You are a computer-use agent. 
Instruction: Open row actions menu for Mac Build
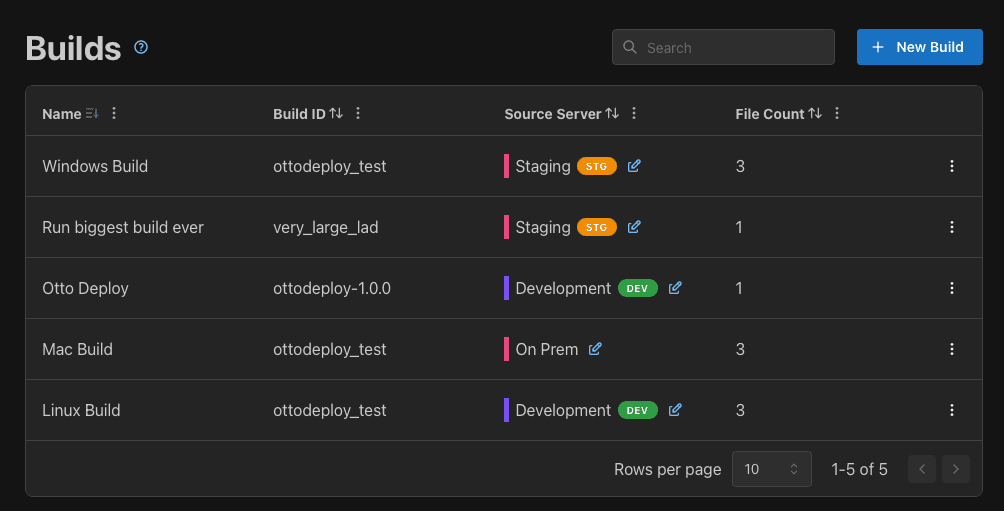click(952, 349)
